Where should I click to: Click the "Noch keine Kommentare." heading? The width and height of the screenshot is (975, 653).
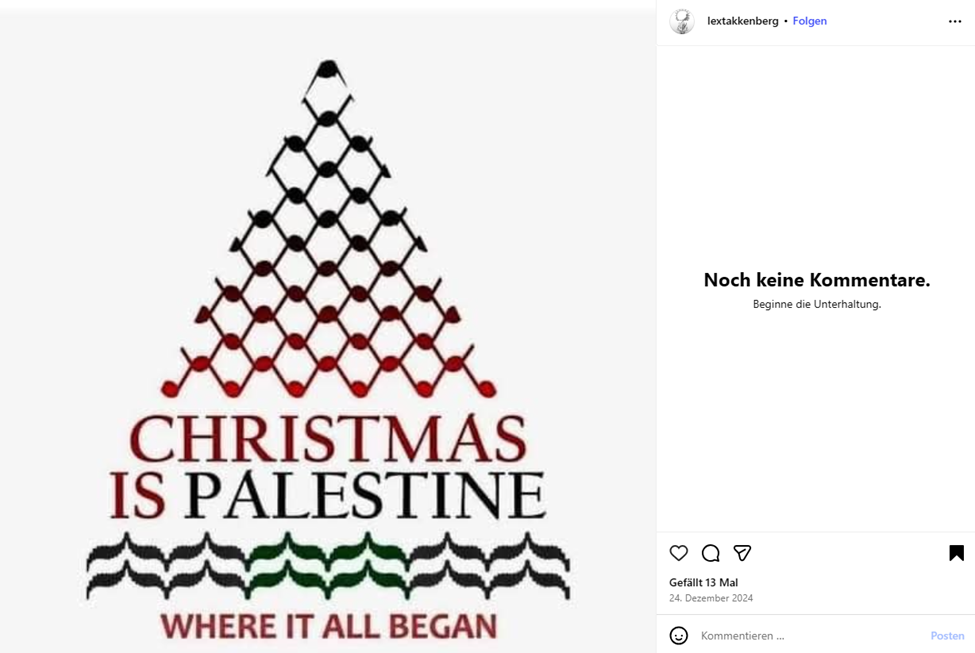point(816,280)
